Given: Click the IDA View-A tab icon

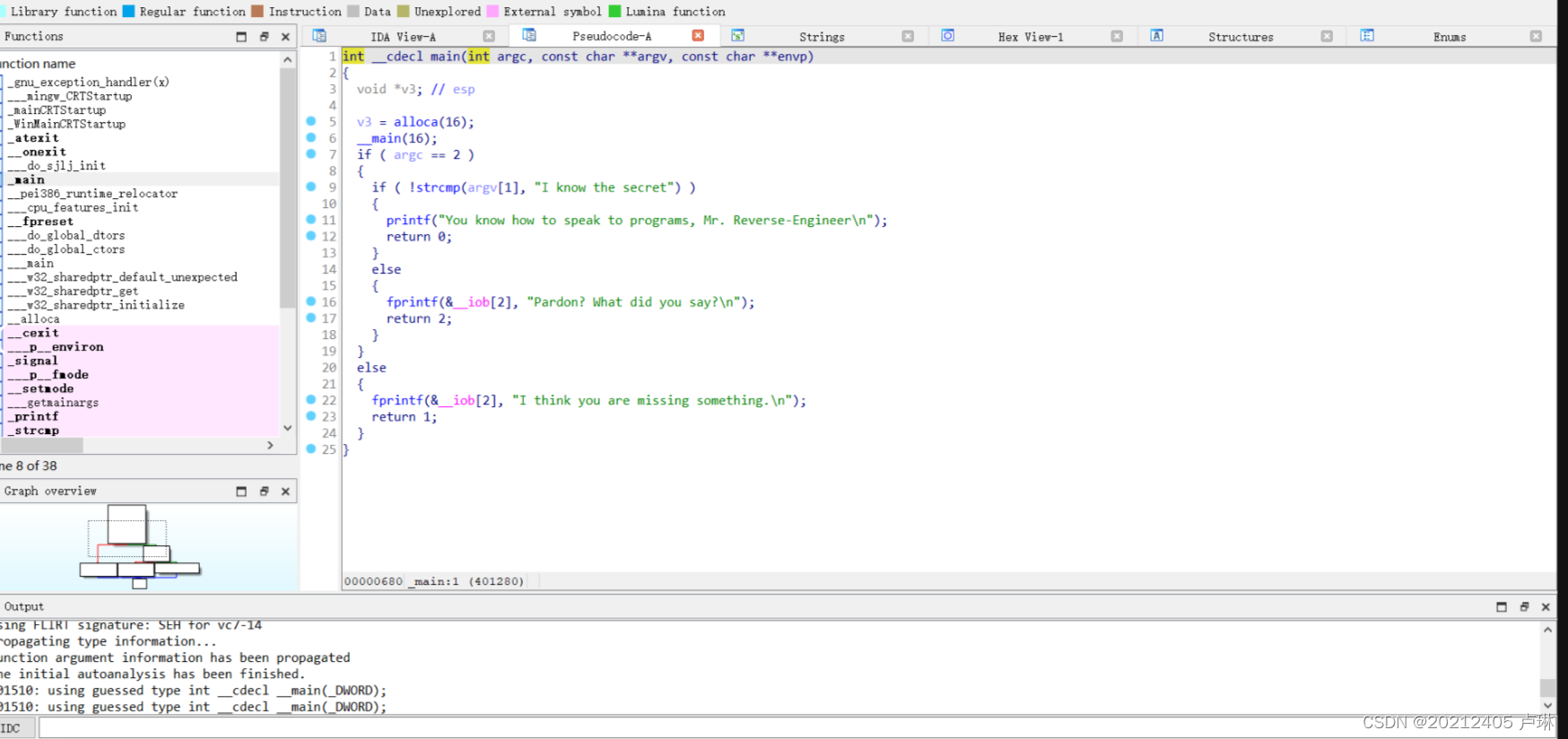Looking at the screenshot, I should [x=319, y=36].
